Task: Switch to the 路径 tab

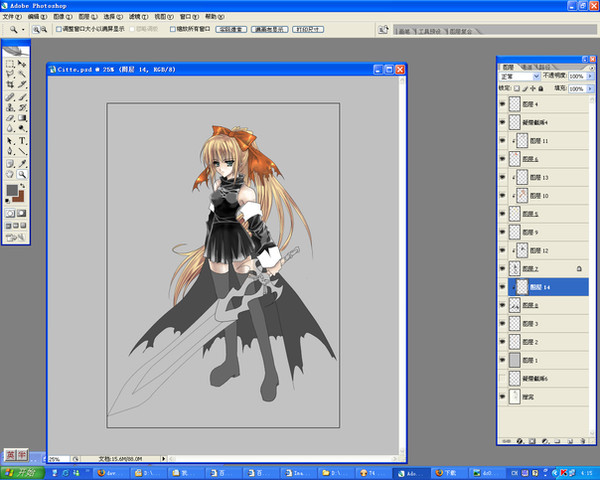Action: click(545, 67)
